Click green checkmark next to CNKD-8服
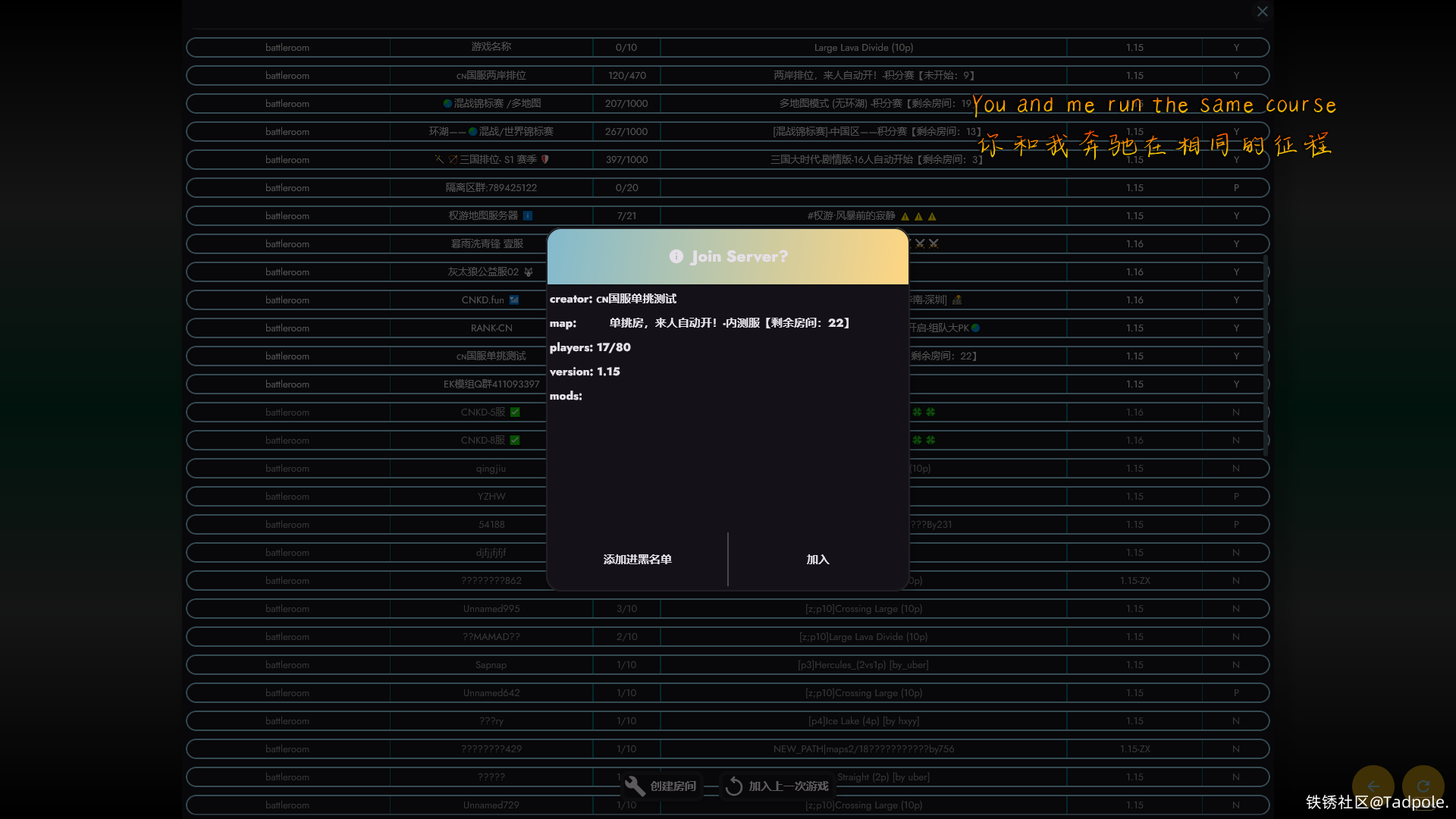The image size is (1456, 819). 515,441
